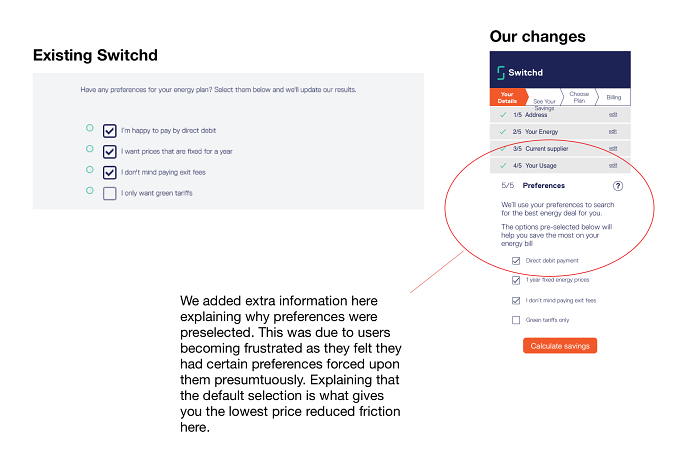Switch to the Choose Plan tab

click(579, 97)
